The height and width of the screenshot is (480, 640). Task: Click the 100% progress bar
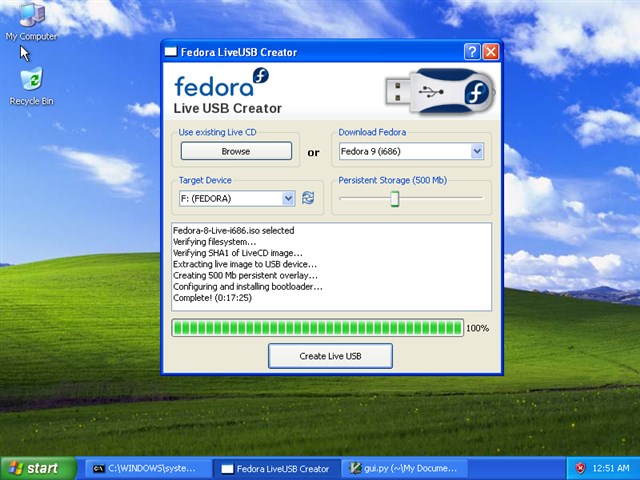318,328
